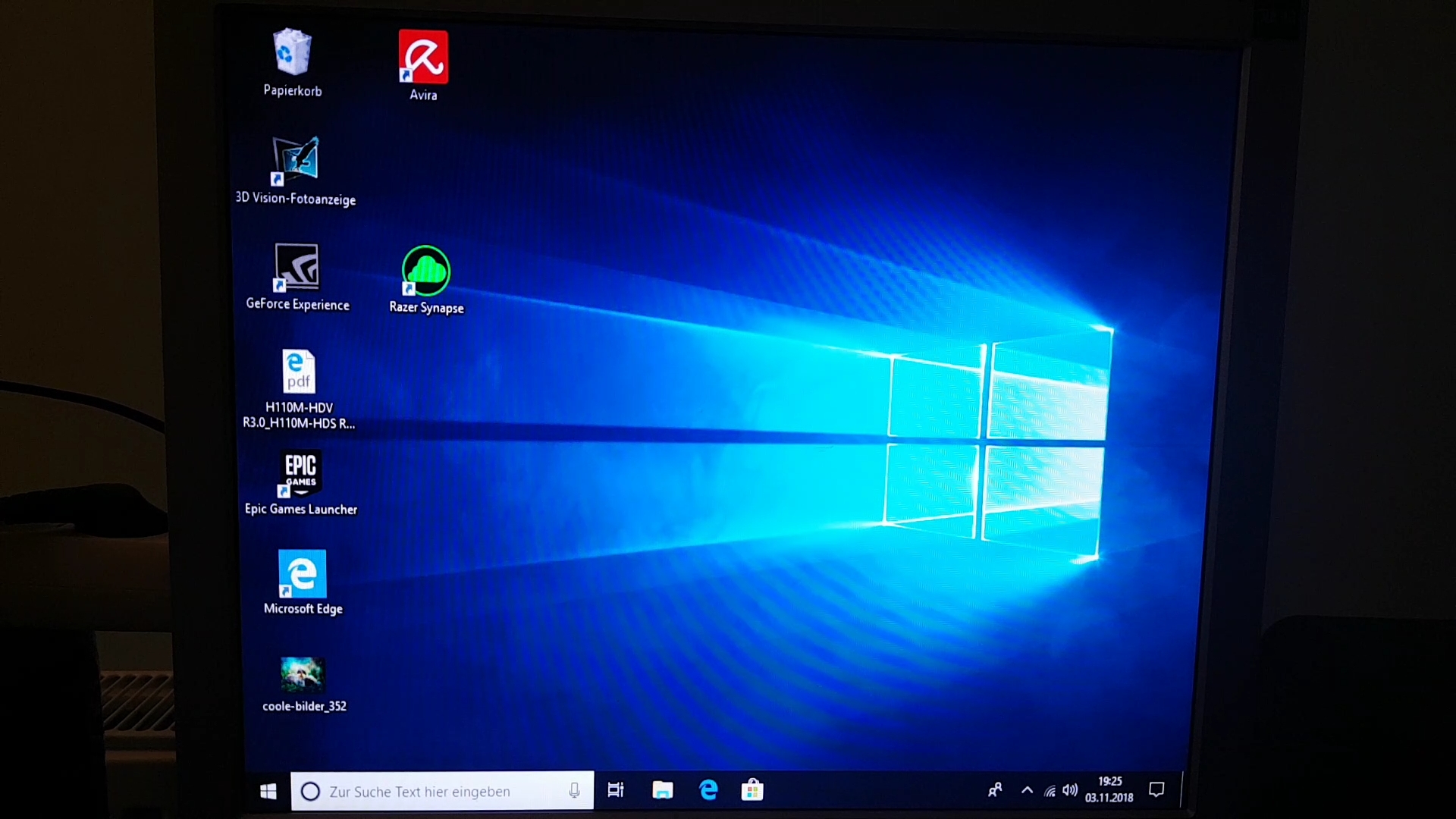Select the H110M-HDV PDF file icon
1456x819 pixels.
pyautogui.click(x=298, y=372)
